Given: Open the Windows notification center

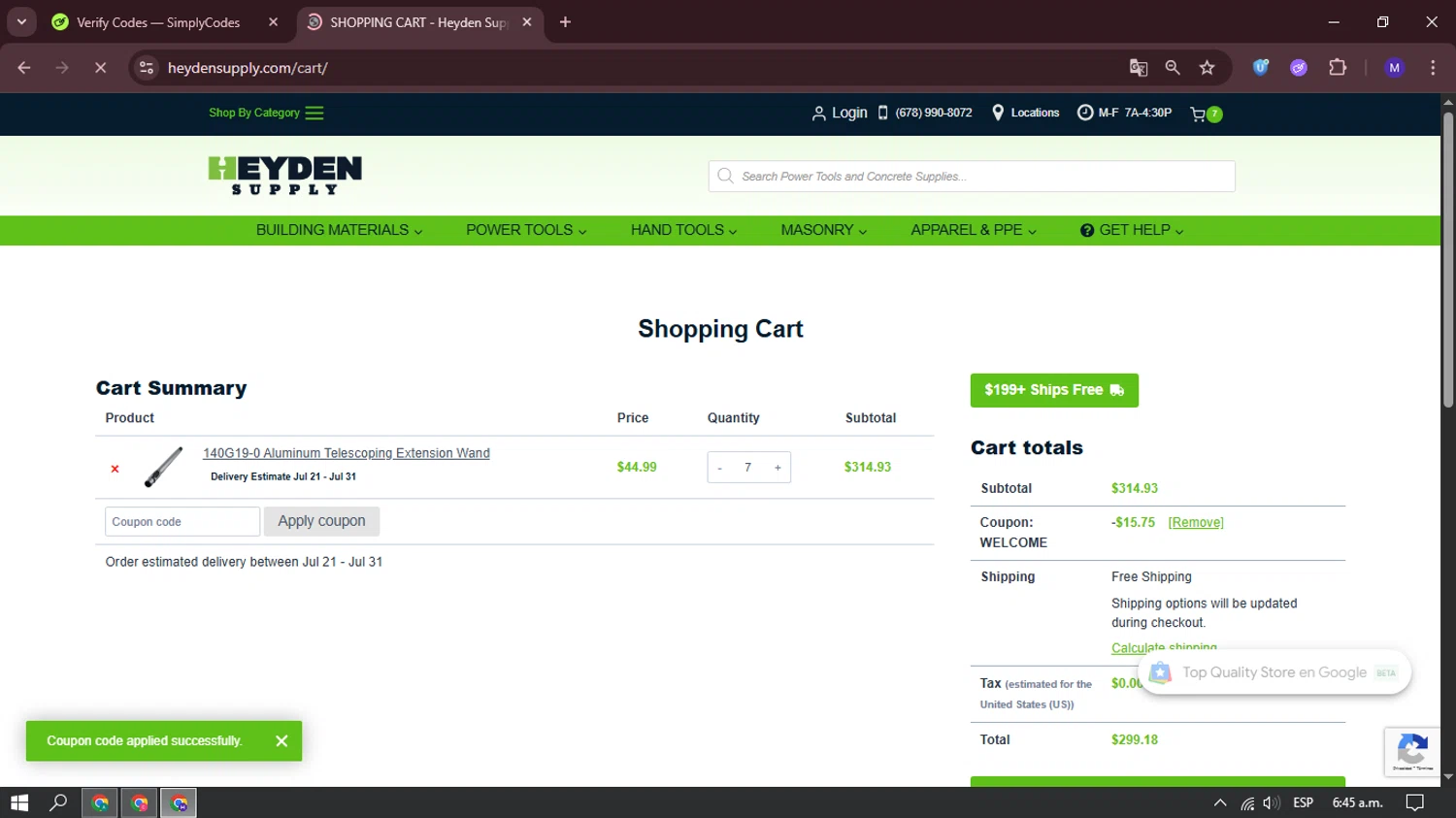Looking at the screenshot, I should point(1415,802).
